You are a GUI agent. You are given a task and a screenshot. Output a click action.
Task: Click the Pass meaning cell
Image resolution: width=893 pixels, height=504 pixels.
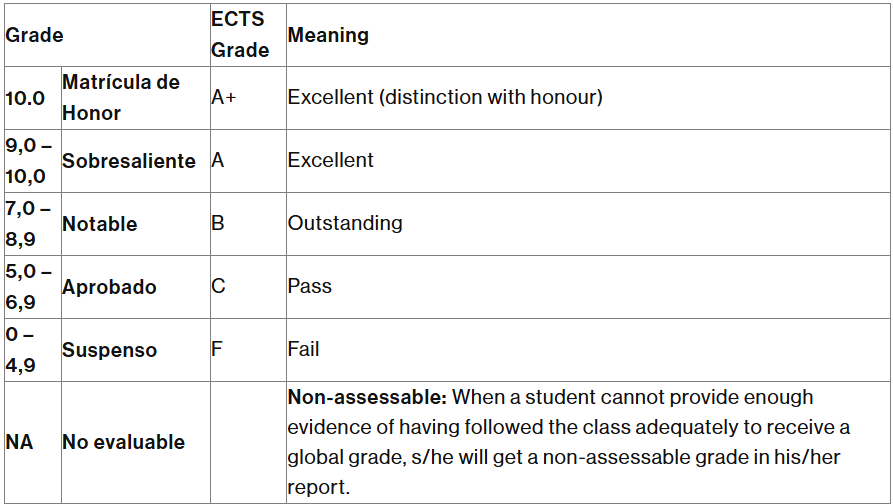(309, 286)
